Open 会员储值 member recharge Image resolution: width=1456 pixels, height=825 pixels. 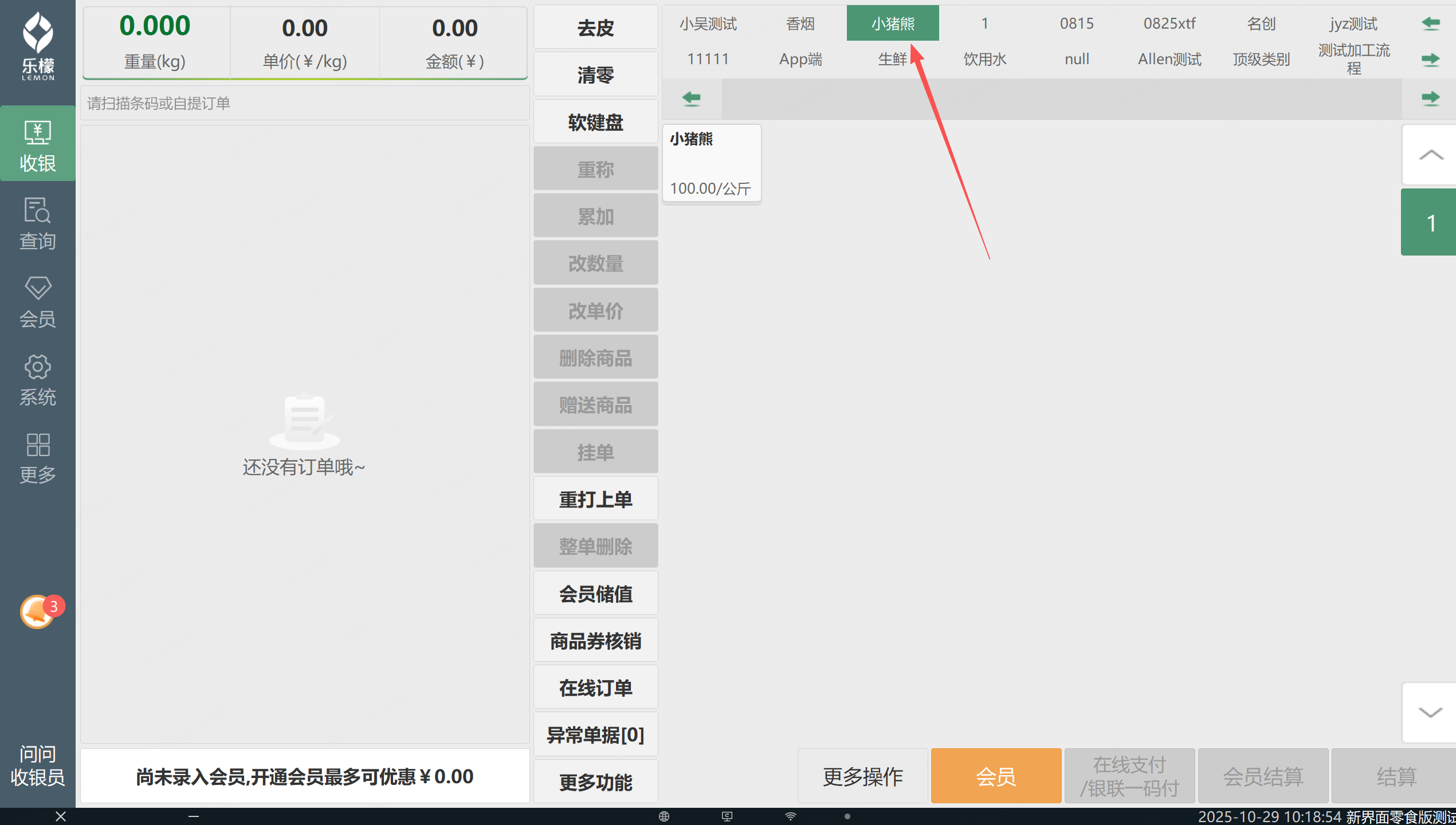click(595, 594)
